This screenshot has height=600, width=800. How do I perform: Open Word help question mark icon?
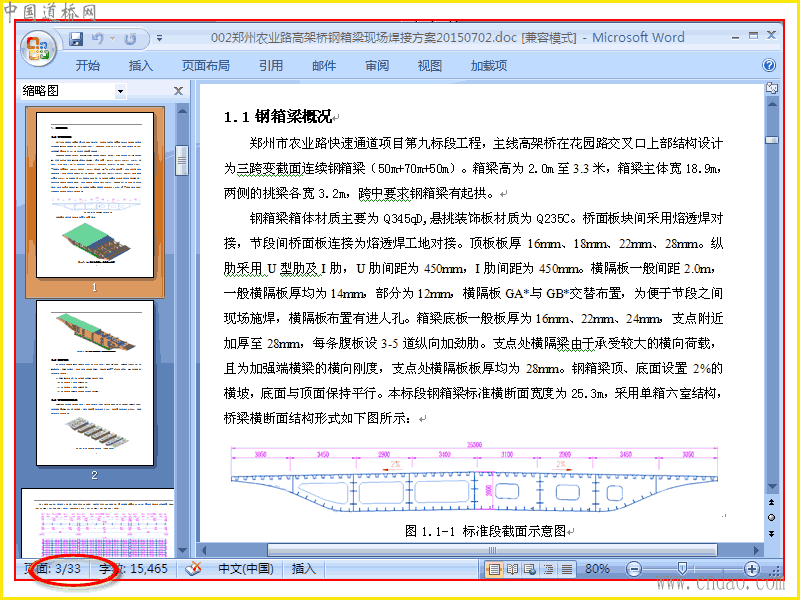coord(768,65)
